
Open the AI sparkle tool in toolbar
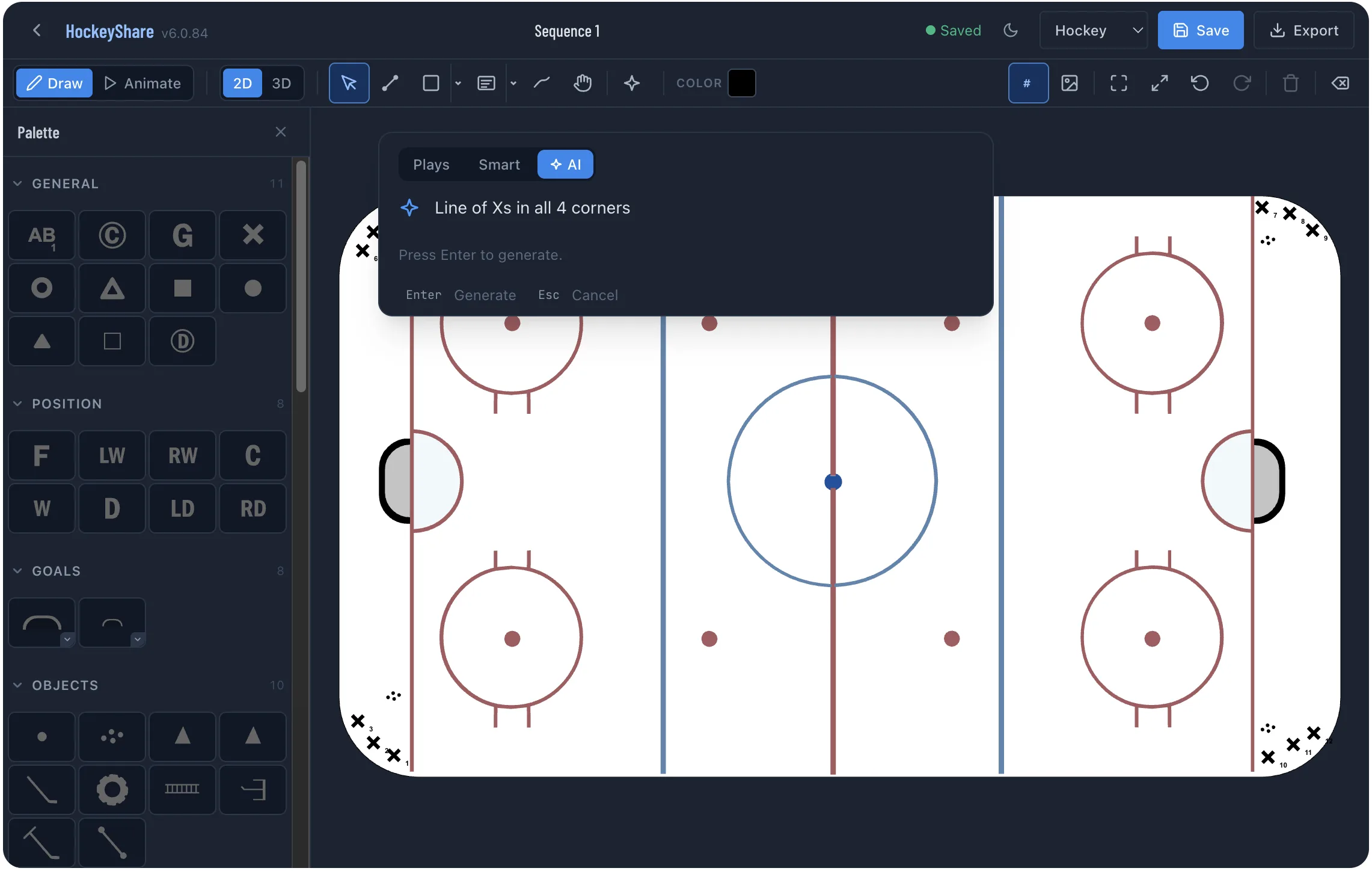[632, 83]
